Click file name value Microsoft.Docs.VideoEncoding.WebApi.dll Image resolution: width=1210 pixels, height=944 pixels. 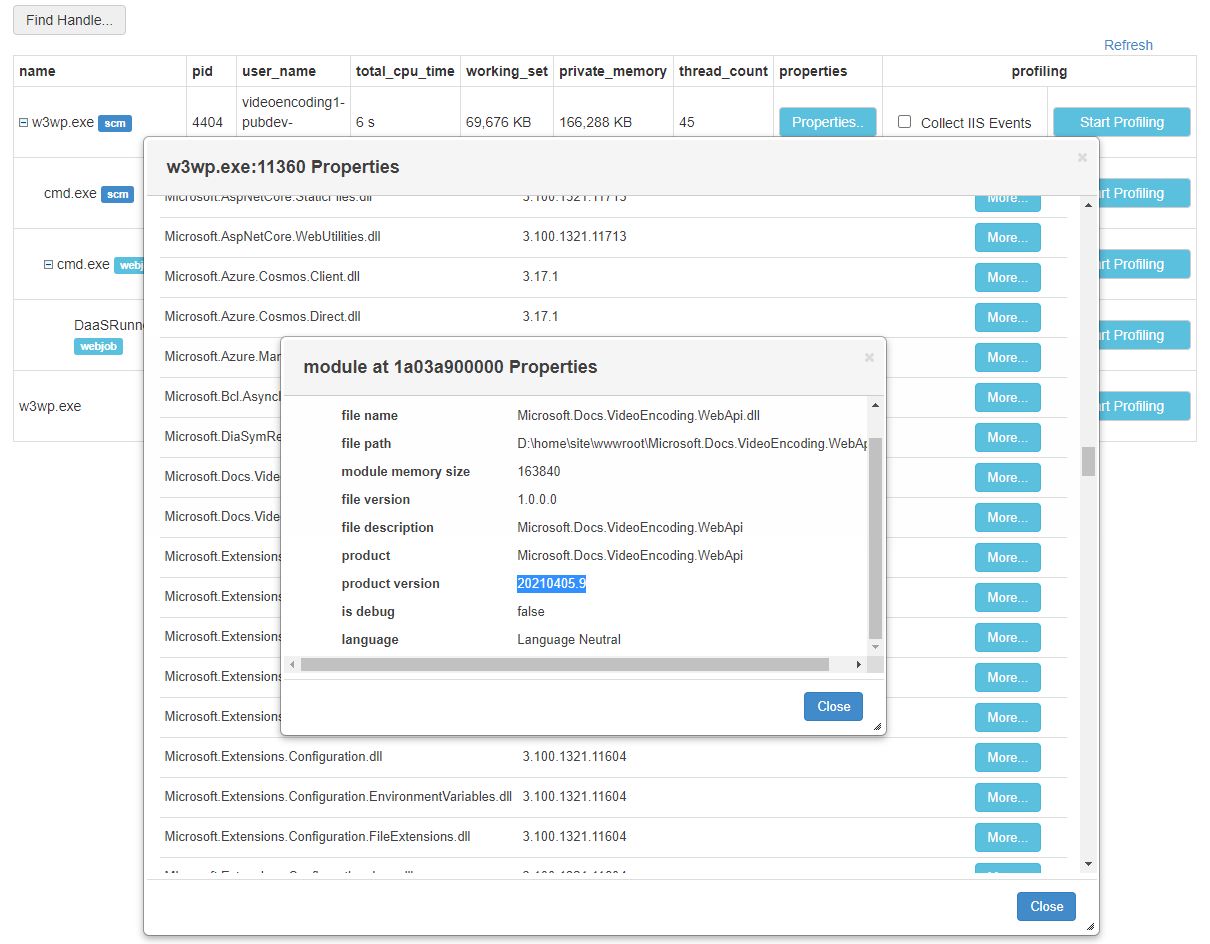638,415
